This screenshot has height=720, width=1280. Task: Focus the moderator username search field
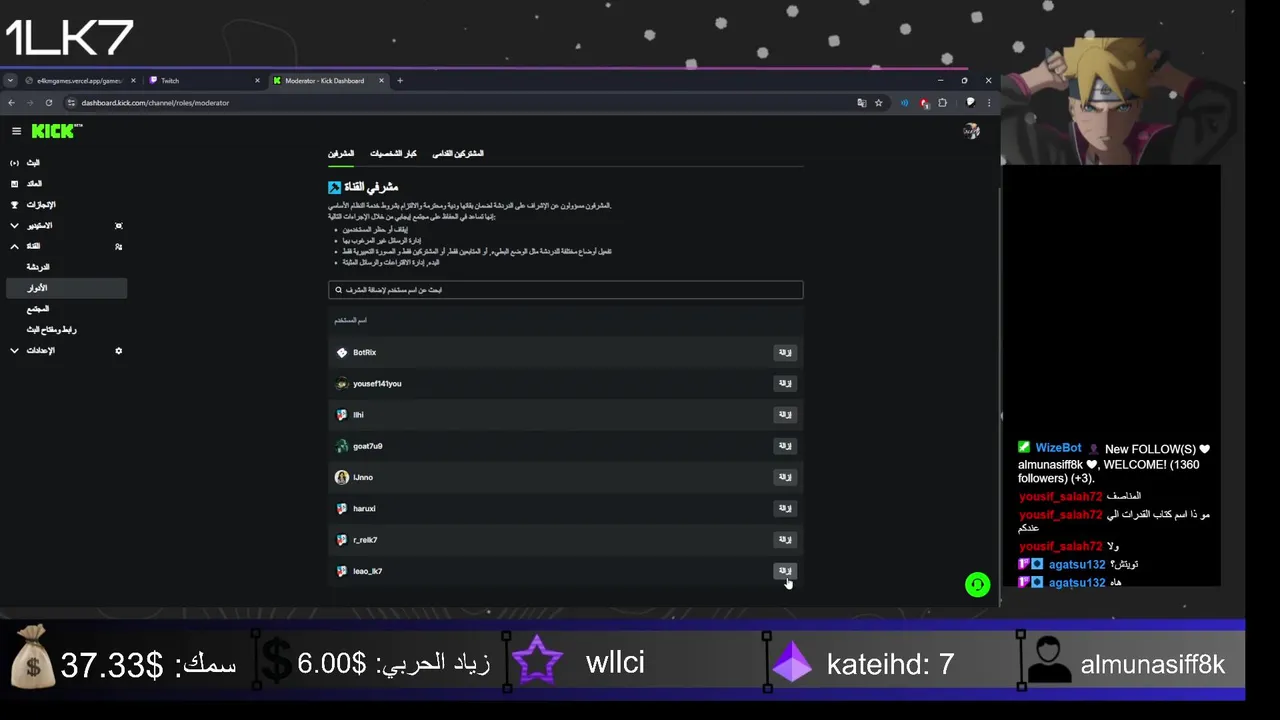(x=565, y=290)
